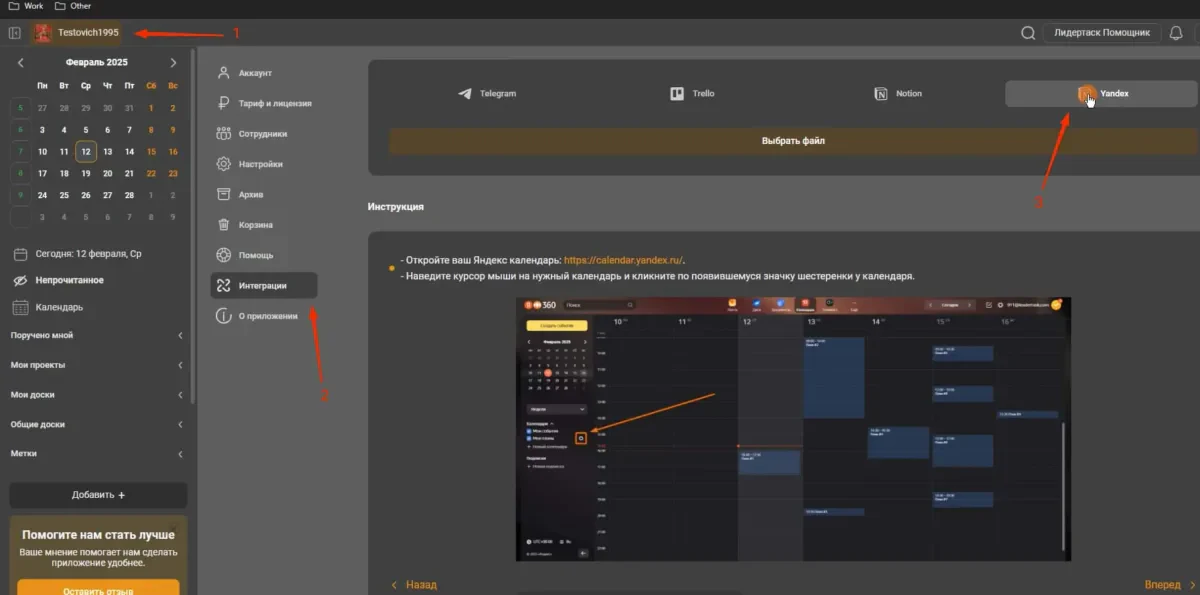This screenshot has width=1200, height=595.
Task: Collapse the sidebar panel icon
Action: (x=15, y=33)
